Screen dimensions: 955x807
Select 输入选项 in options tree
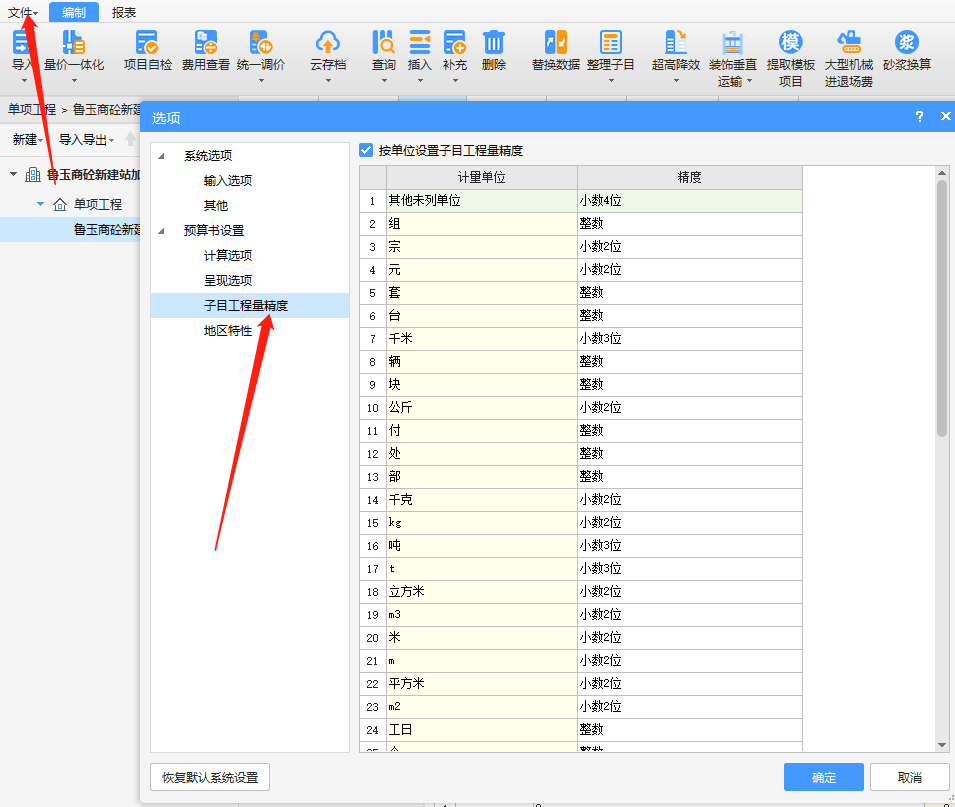pyautogui.click(x=228, y=180)
